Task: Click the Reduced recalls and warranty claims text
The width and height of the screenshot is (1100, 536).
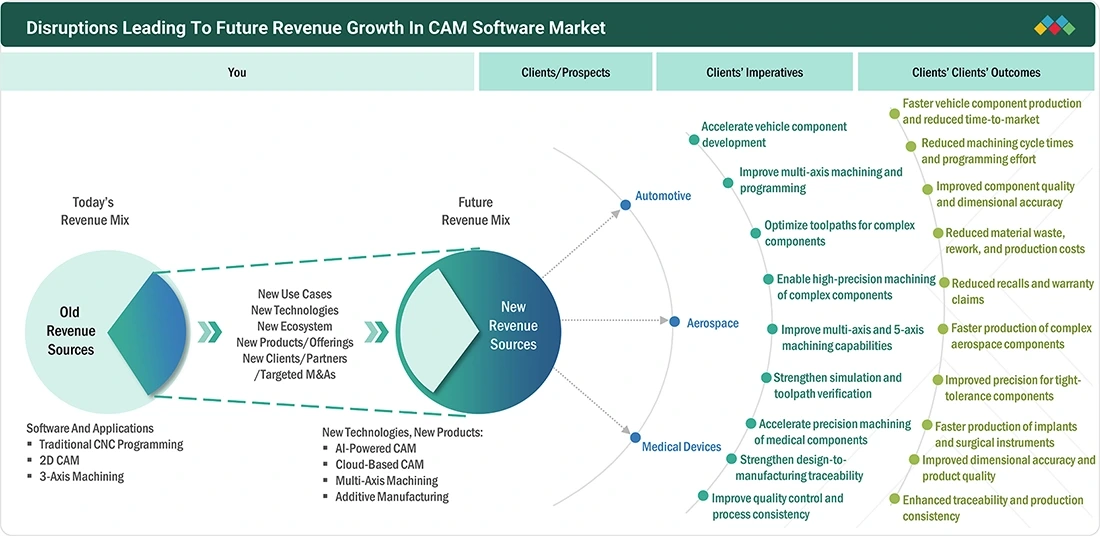Action: tap(1022, 292)
